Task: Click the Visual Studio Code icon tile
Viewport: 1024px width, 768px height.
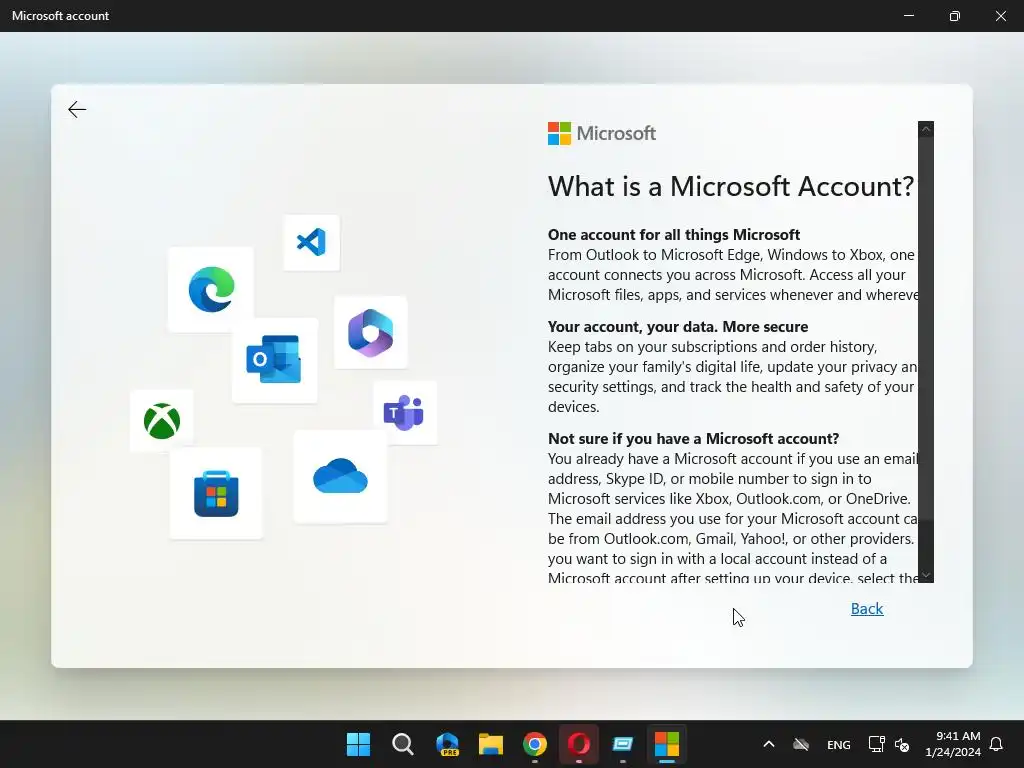Action: (312, 242)
